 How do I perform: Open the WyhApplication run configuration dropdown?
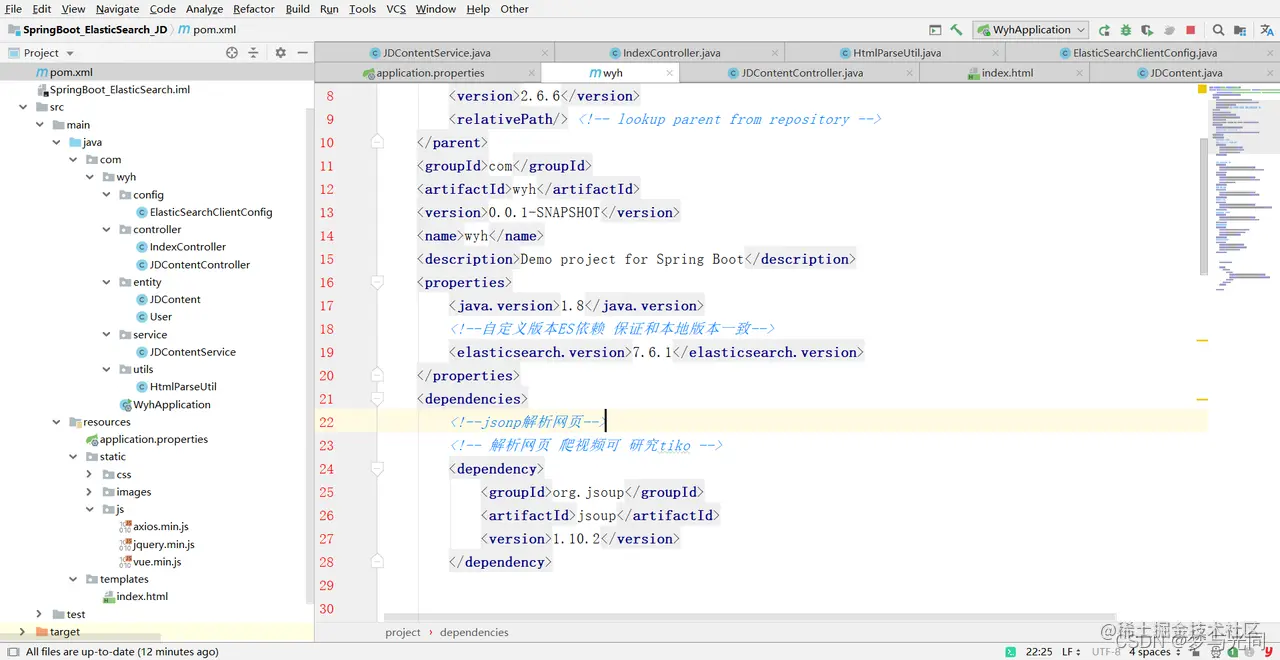tap(1032, 30)
